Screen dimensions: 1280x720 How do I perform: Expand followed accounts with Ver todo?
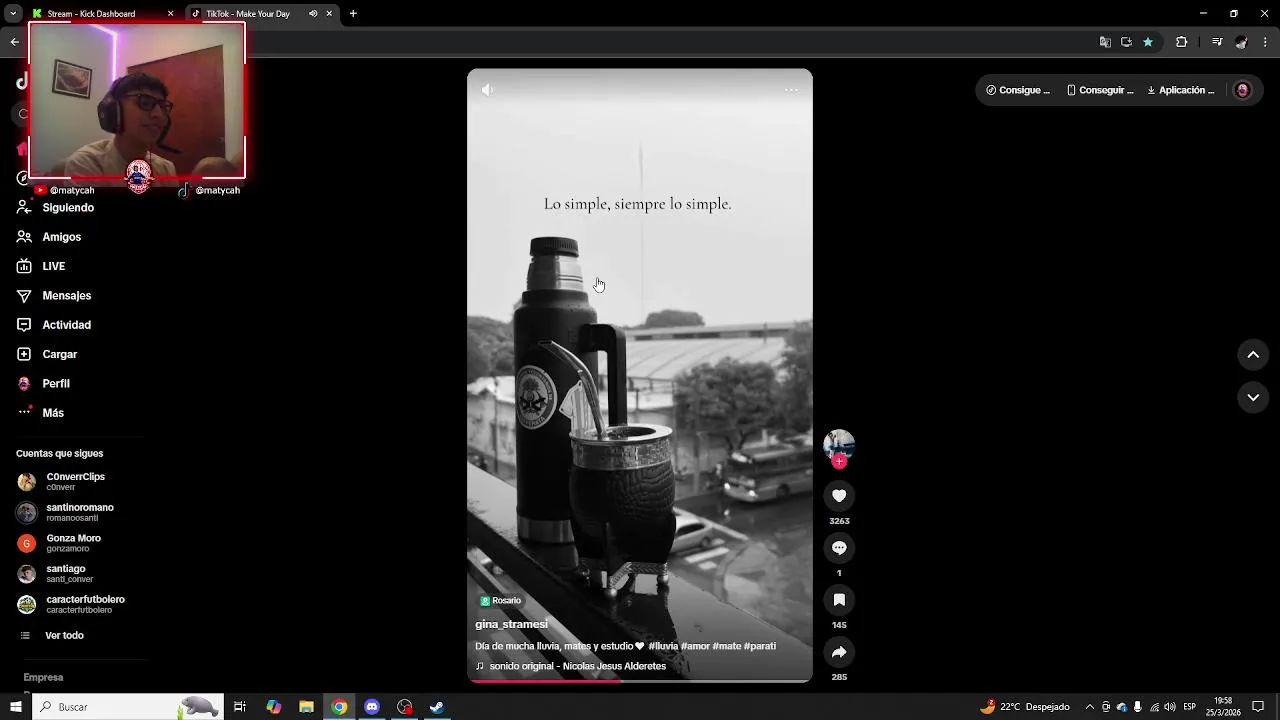pos(64,636)
